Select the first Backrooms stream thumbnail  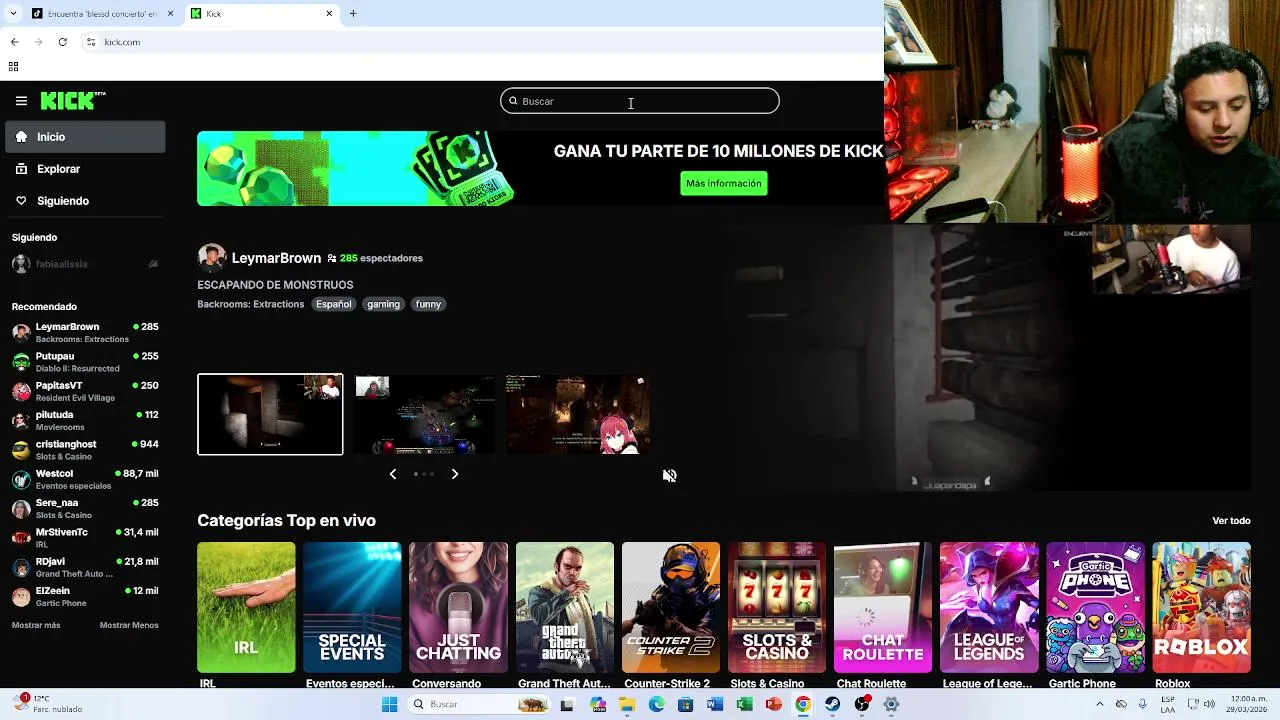pos(270,414)
